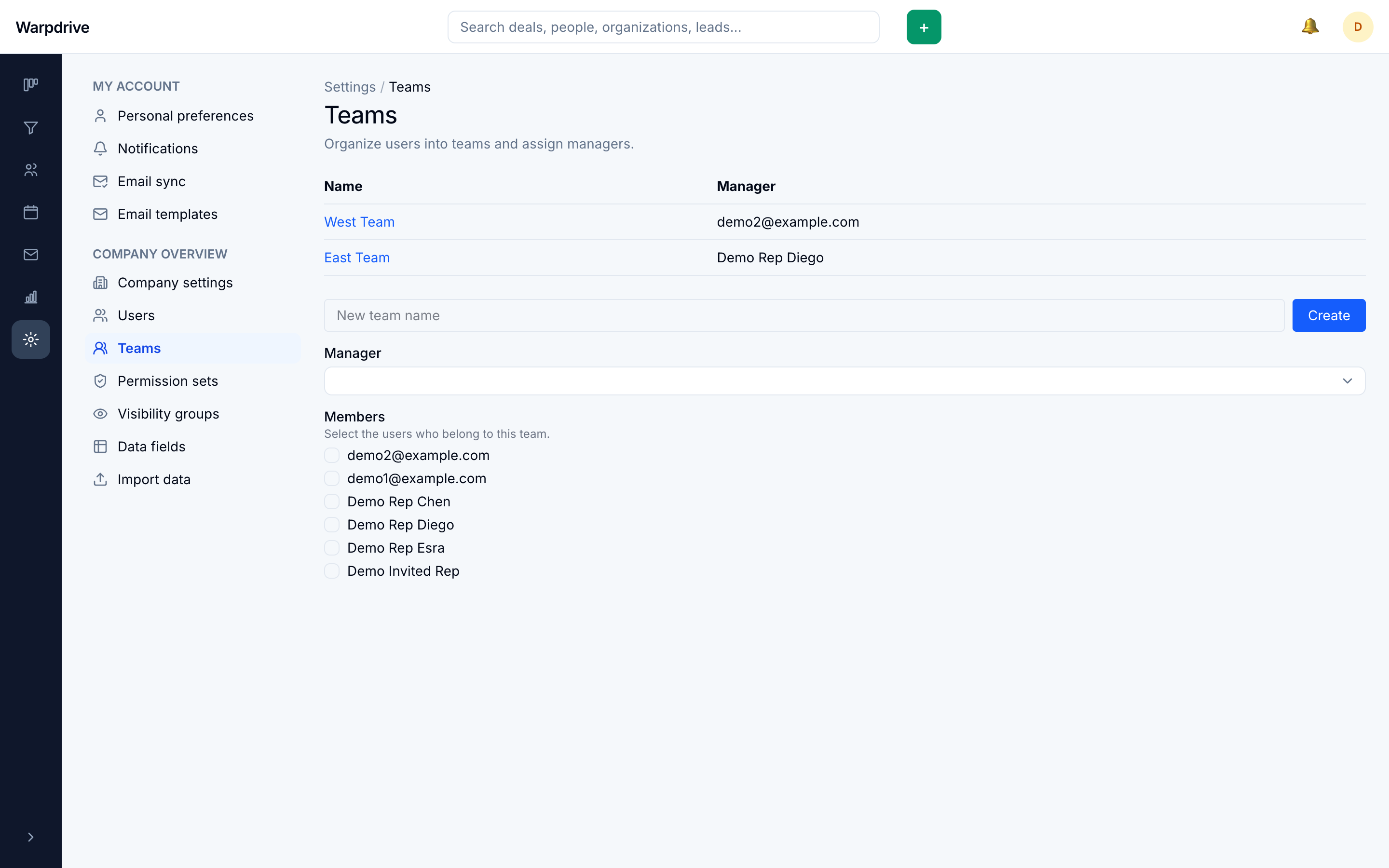Check the Demo Rep Esra checkbox
This screenshot has height=868, width=1389.
[x=332, y=548]
